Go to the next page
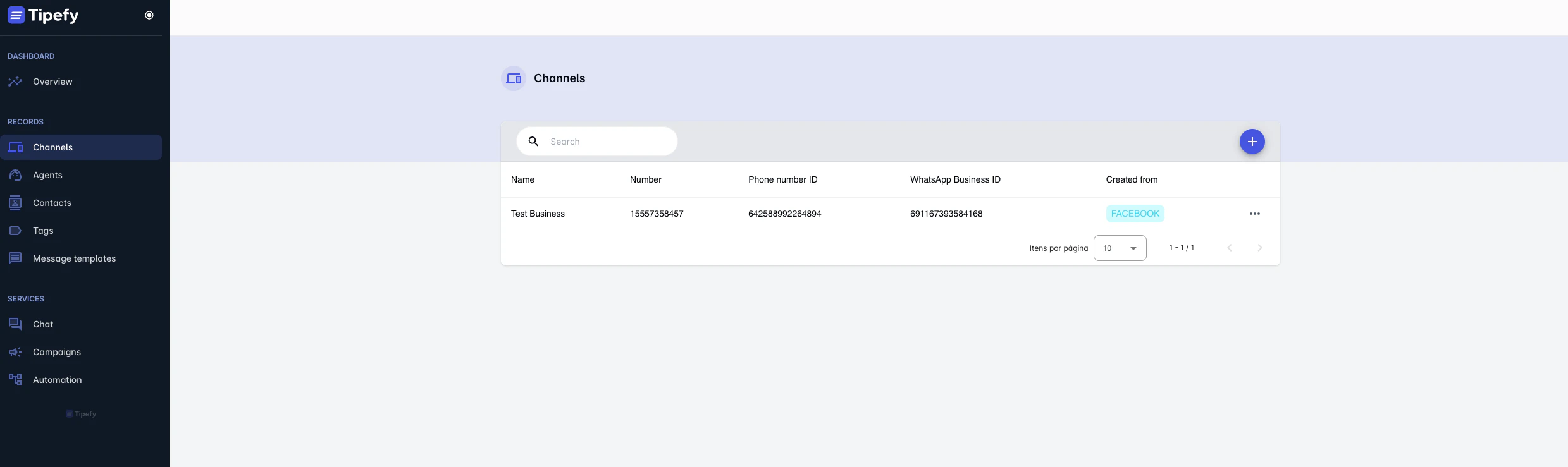 1260,248
